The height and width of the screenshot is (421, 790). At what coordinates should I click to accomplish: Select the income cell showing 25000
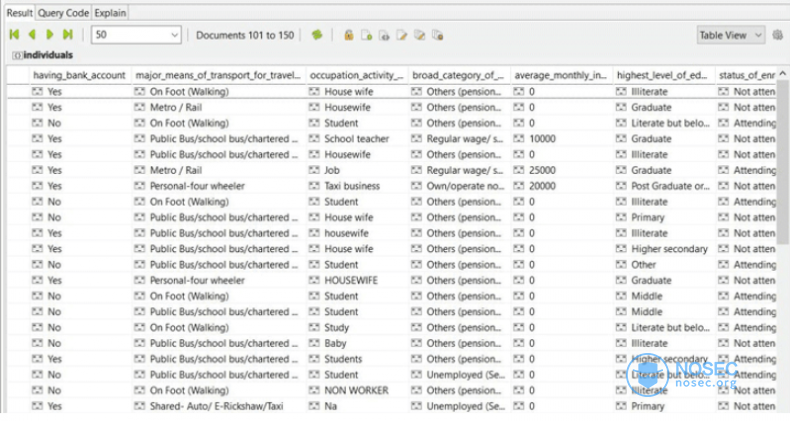[561, 170]
